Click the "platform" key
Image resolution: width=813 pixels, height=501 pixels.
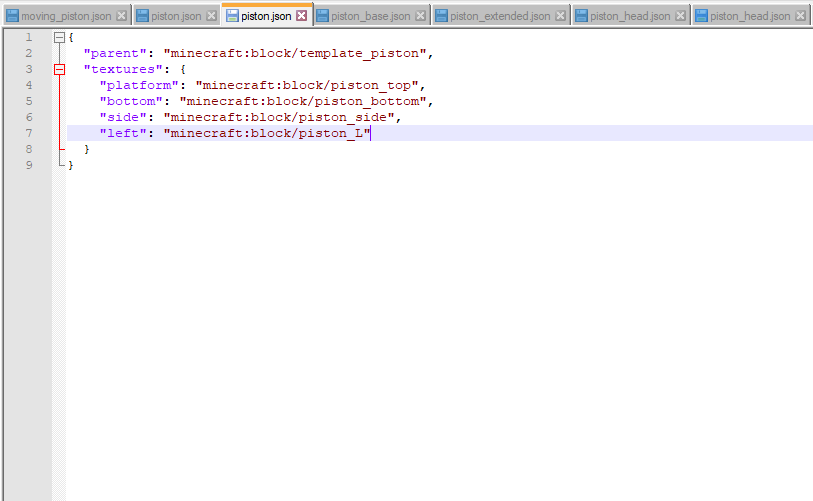point(139,85)
